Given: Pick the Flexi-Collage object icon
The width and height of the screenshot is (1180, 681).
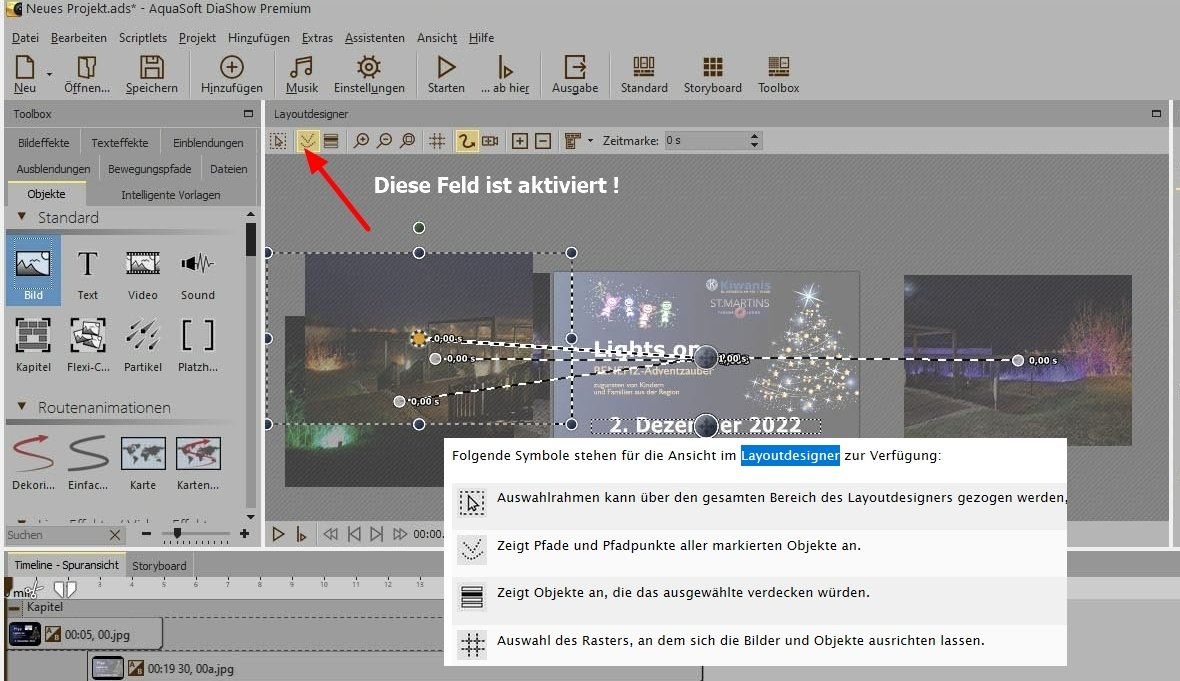Looking at the screenshot, I should coord(88,342).
